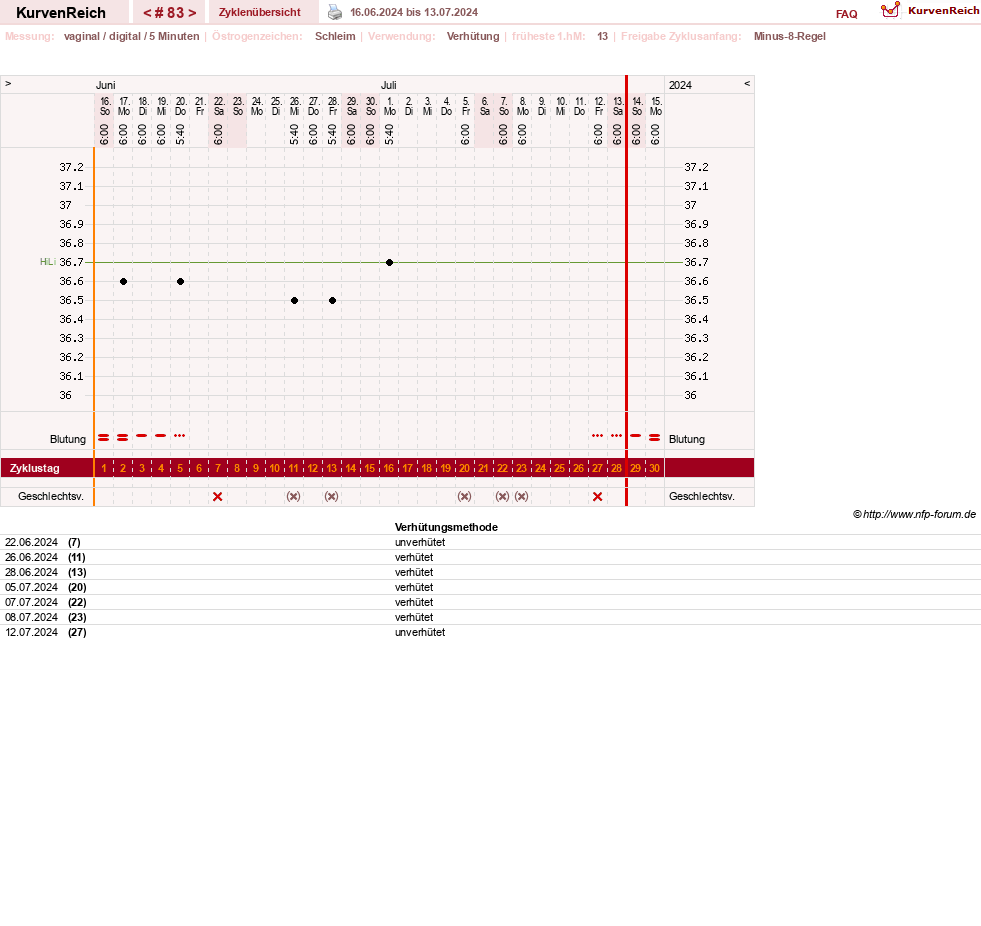Click the temperature dot at 36.6 on June 17
981x926 pixels.
click(123, 282)
